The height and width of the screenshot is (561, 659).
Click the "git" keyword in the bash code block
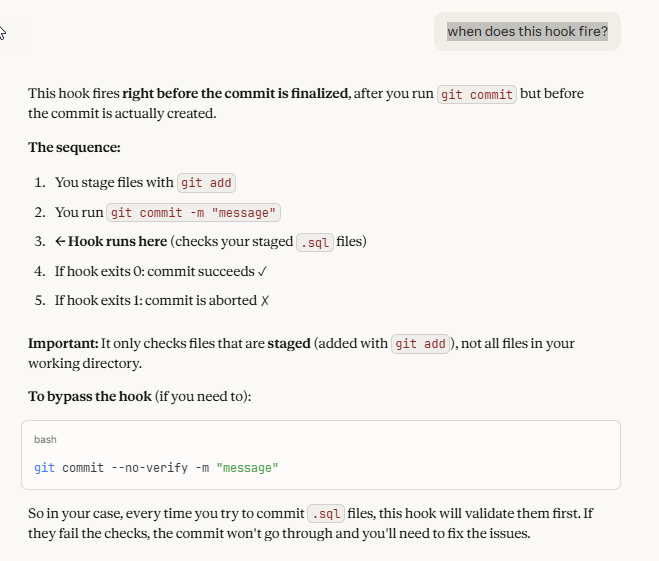click(44, 468)
